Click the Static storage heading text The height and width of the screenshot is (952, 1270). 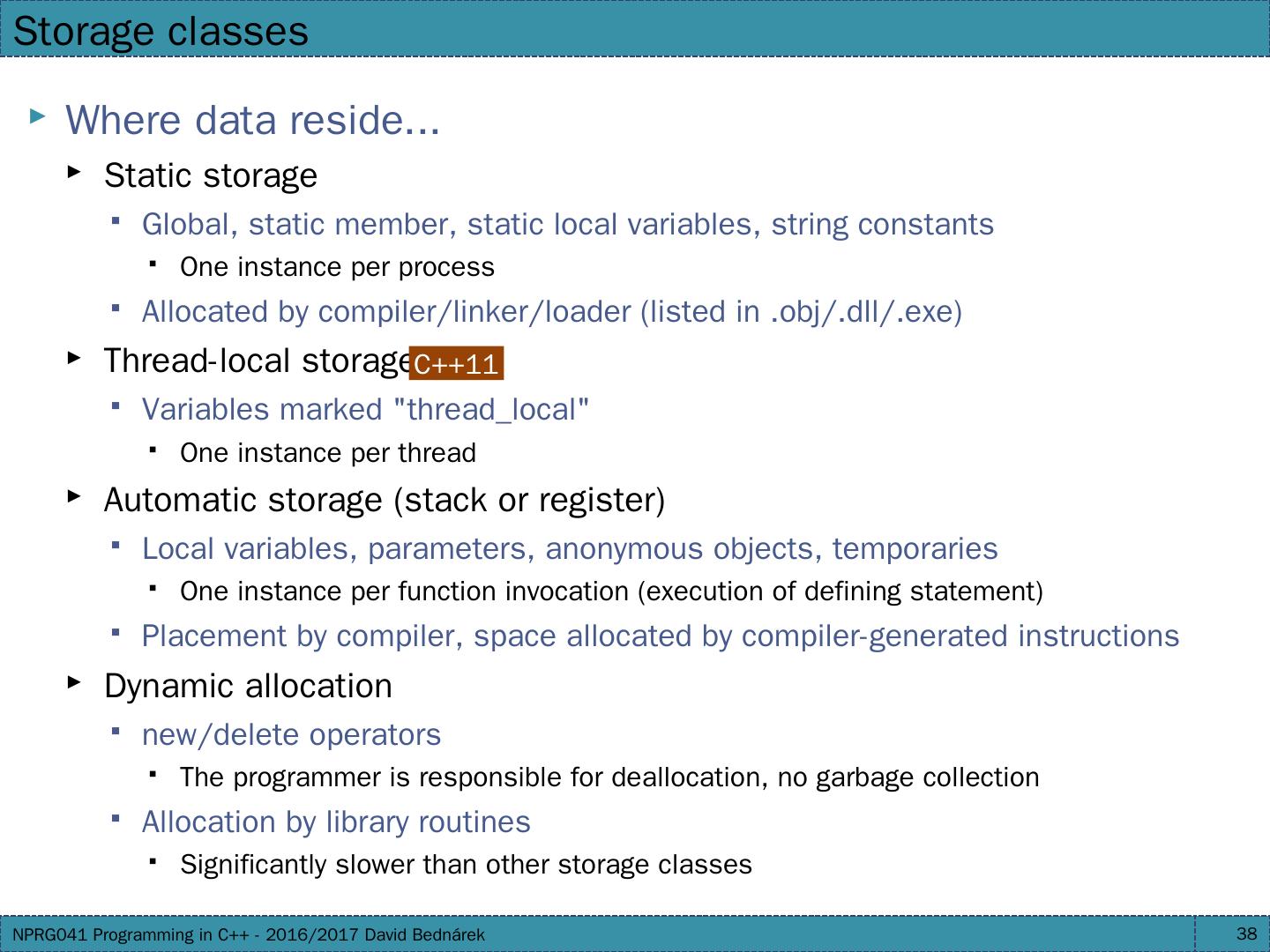211,175
